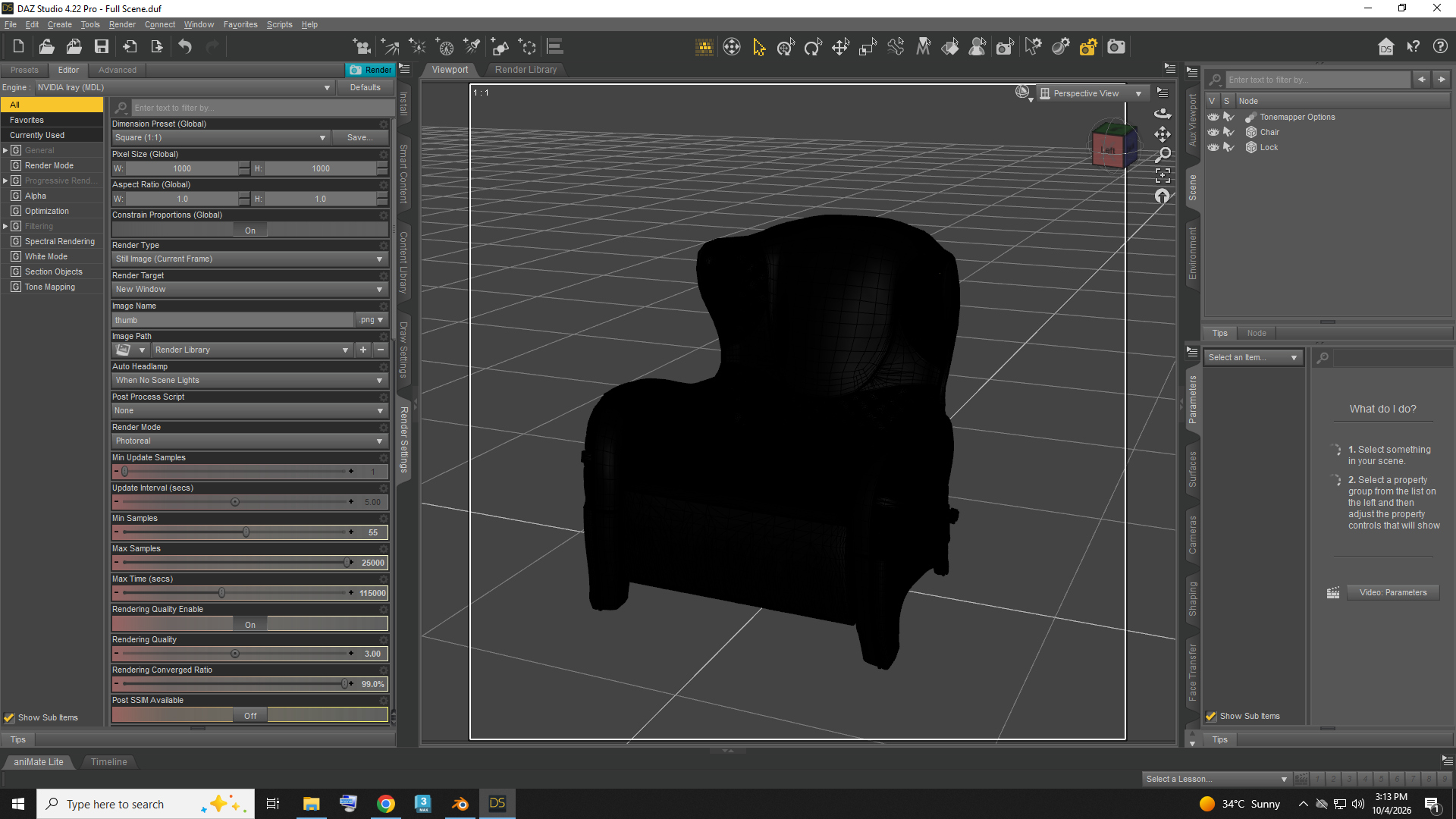The height and width of the screenshot is (819, 1456).
Task: Create a new null object
Action: point(528,47)
